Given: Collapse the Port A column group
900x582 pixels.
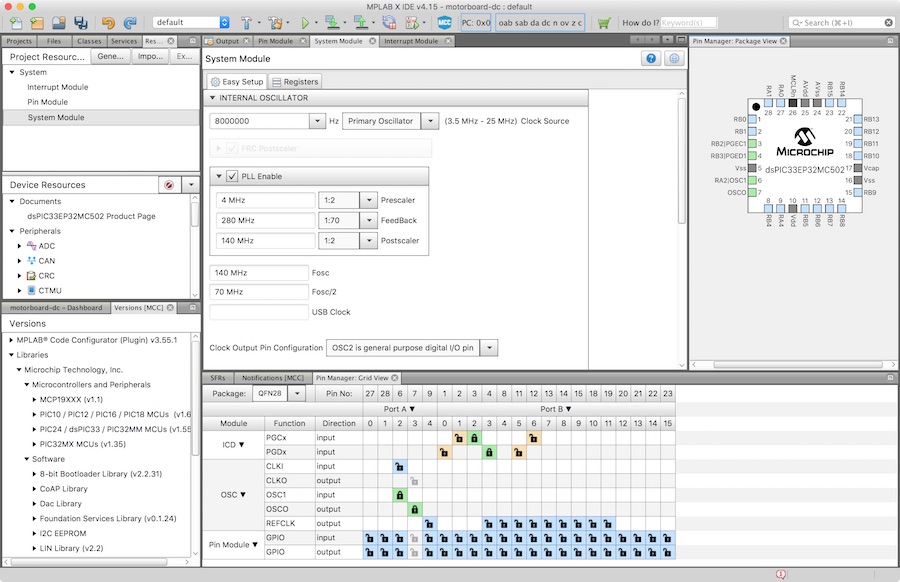Looking at the screenshot, I should [x=412, y=409].
